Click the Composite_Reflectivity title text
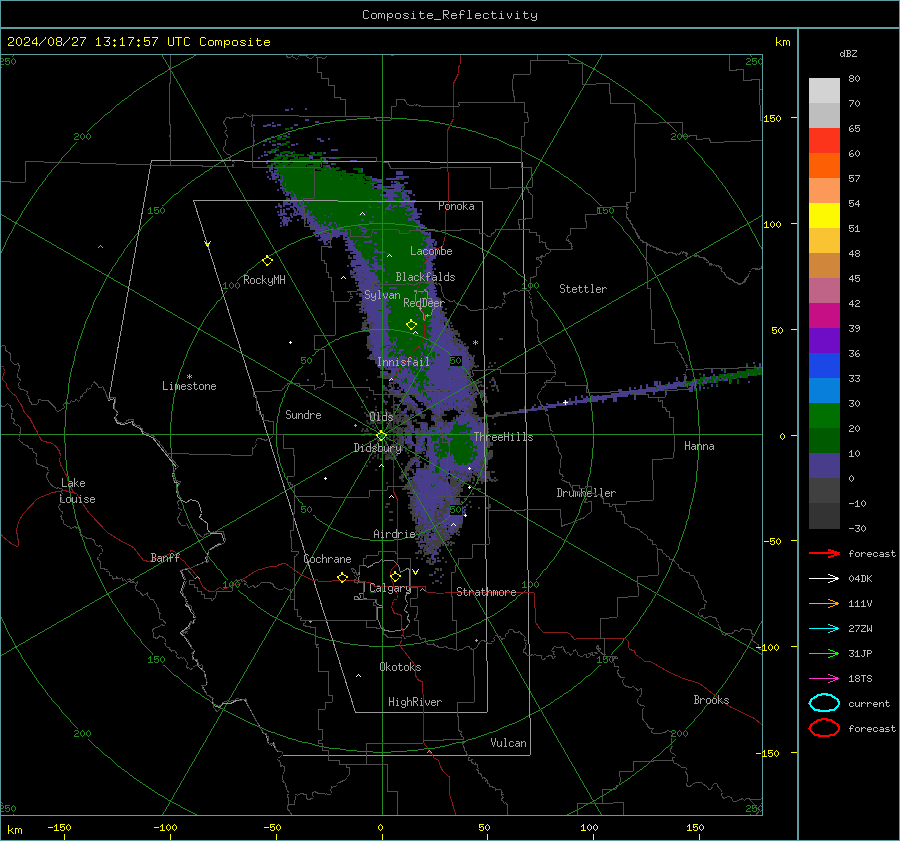The height and width of the screenshot is (841, 900). [449, 15]
